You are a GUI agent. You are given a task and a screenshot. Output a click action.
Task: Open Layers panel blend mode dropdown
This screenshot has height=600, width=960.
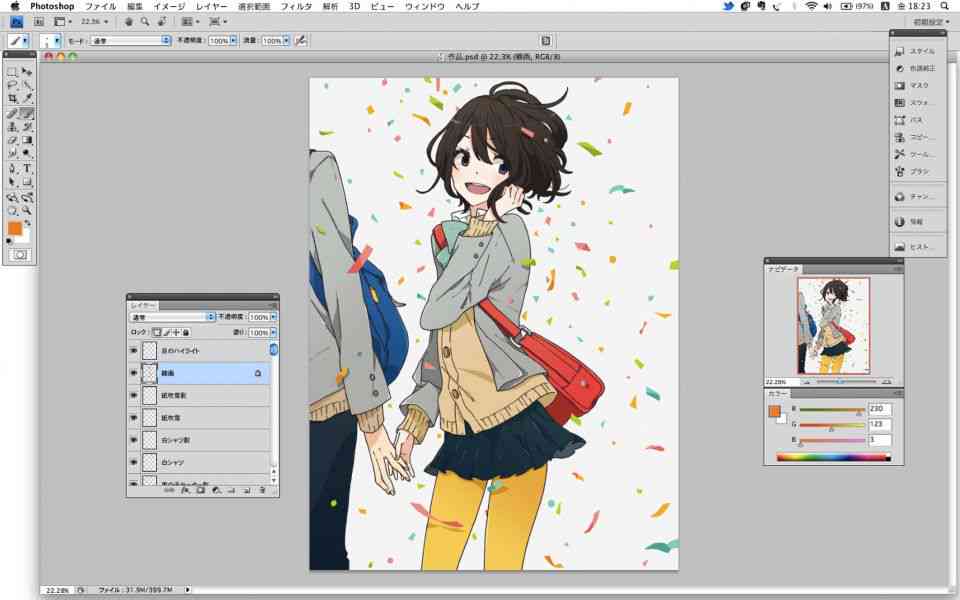point(172,317)
